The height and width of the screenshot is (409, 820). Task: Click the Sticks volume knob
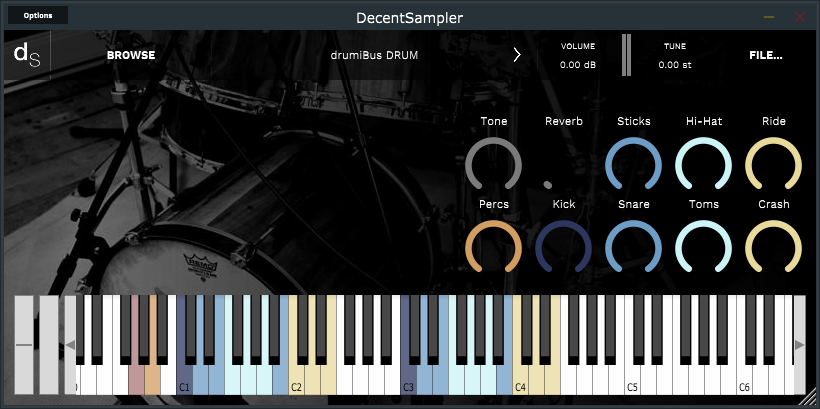pos(634,164)
